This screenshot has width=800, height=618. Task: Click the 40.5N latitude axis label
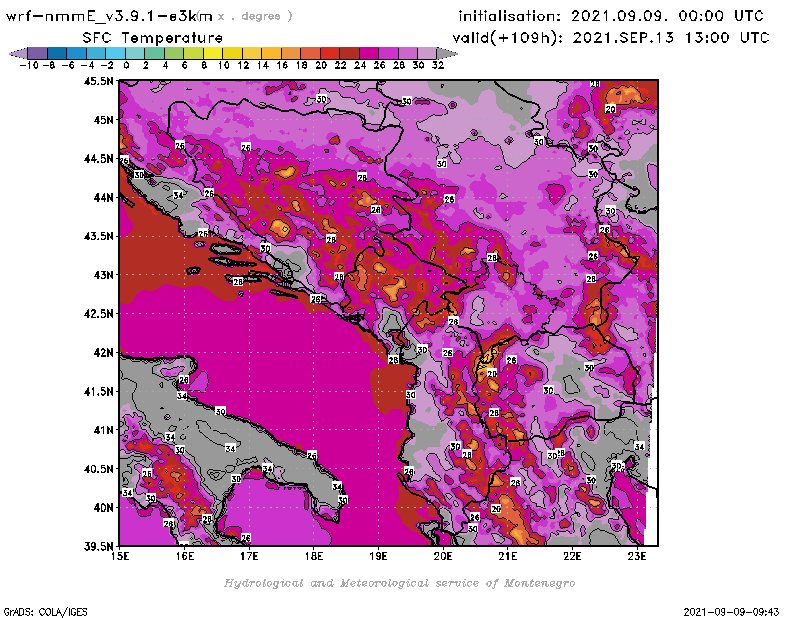point(98,469)
